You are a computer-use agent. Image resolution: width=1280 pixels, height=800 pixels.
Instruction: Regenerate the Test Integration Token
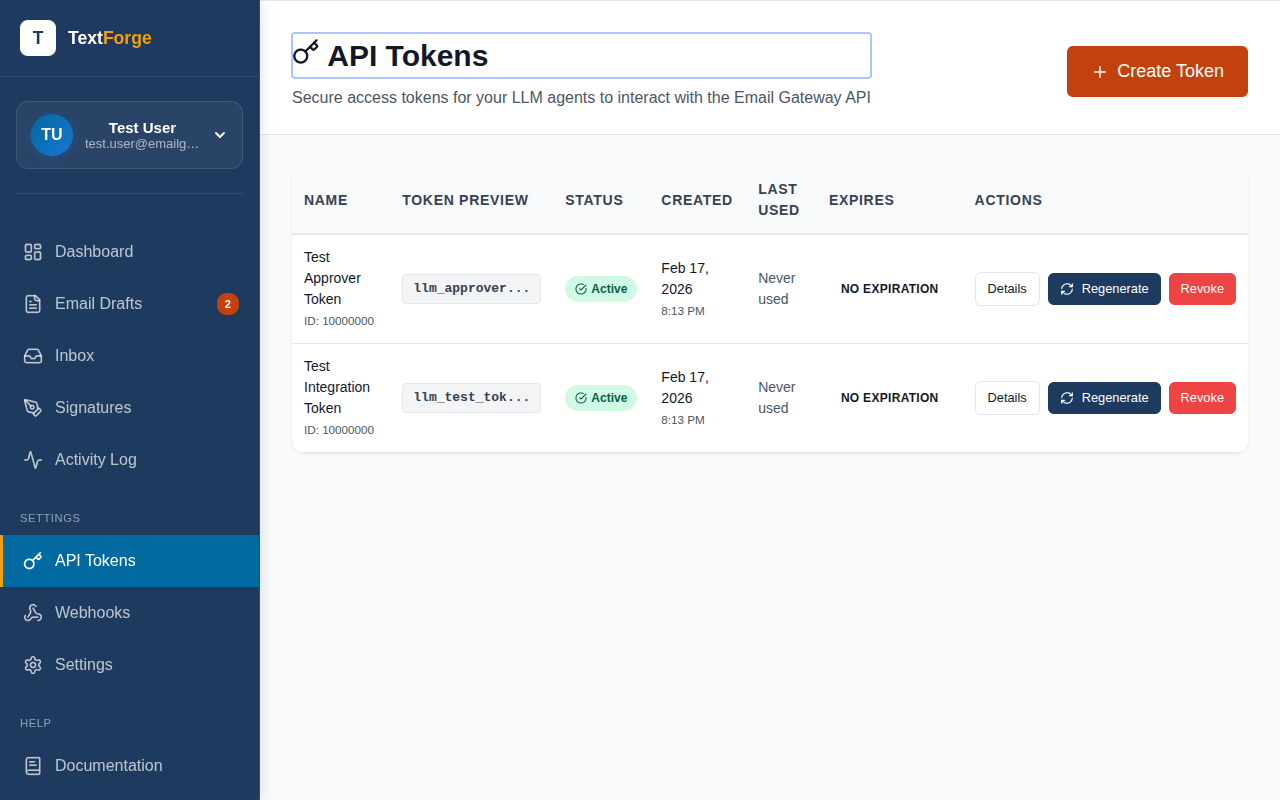click(1104, 398)
